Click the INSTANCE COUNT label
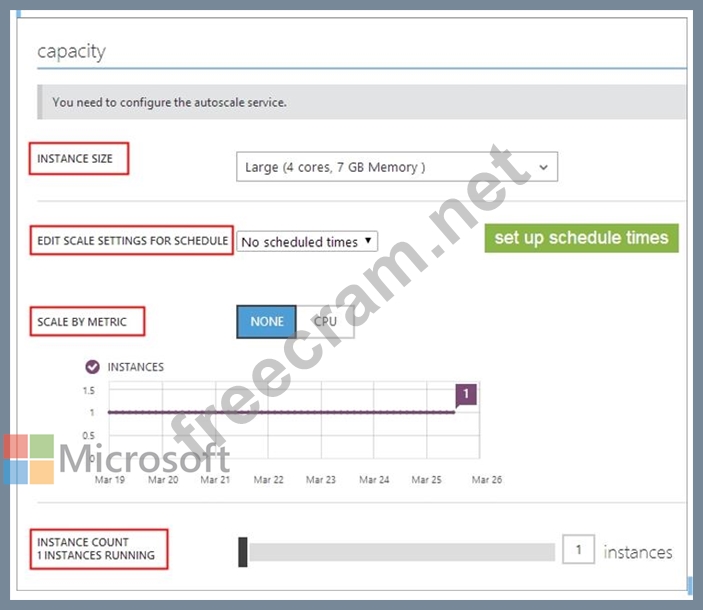This screenshot has width=703, height=610. [97, 549]
